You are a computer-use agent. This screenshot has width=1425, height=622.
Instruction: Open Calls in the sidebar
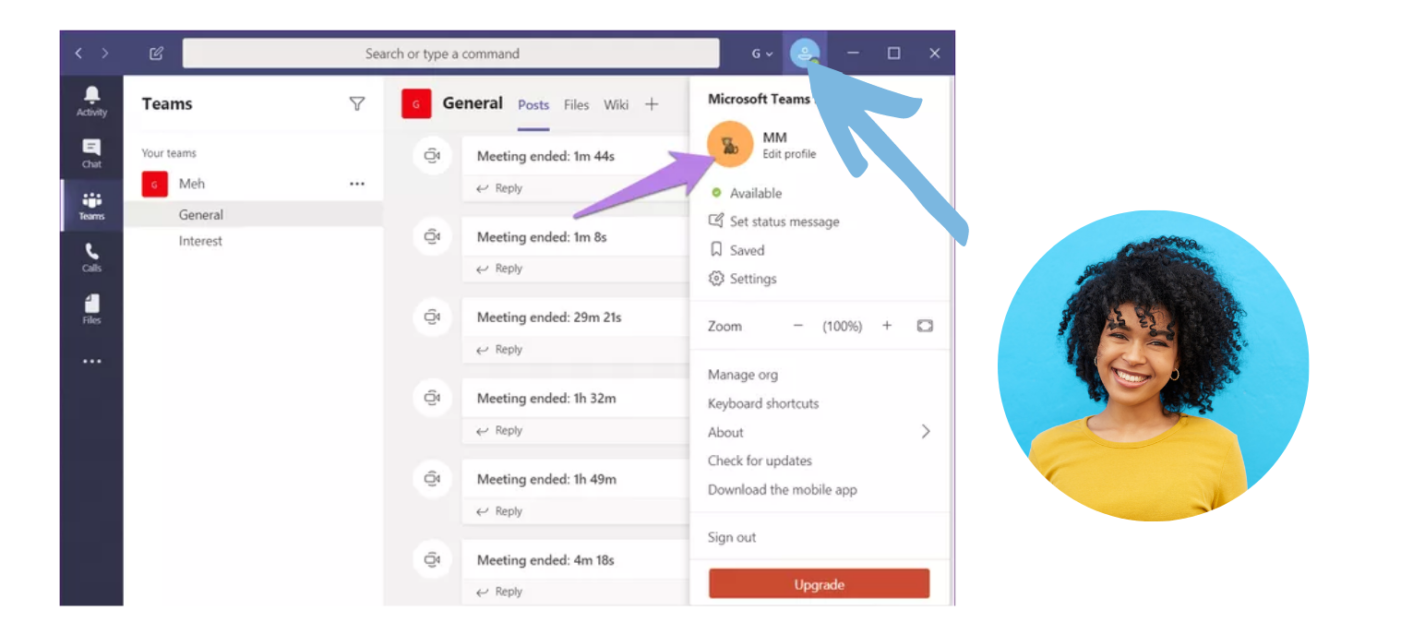click(x=92, y=257)
